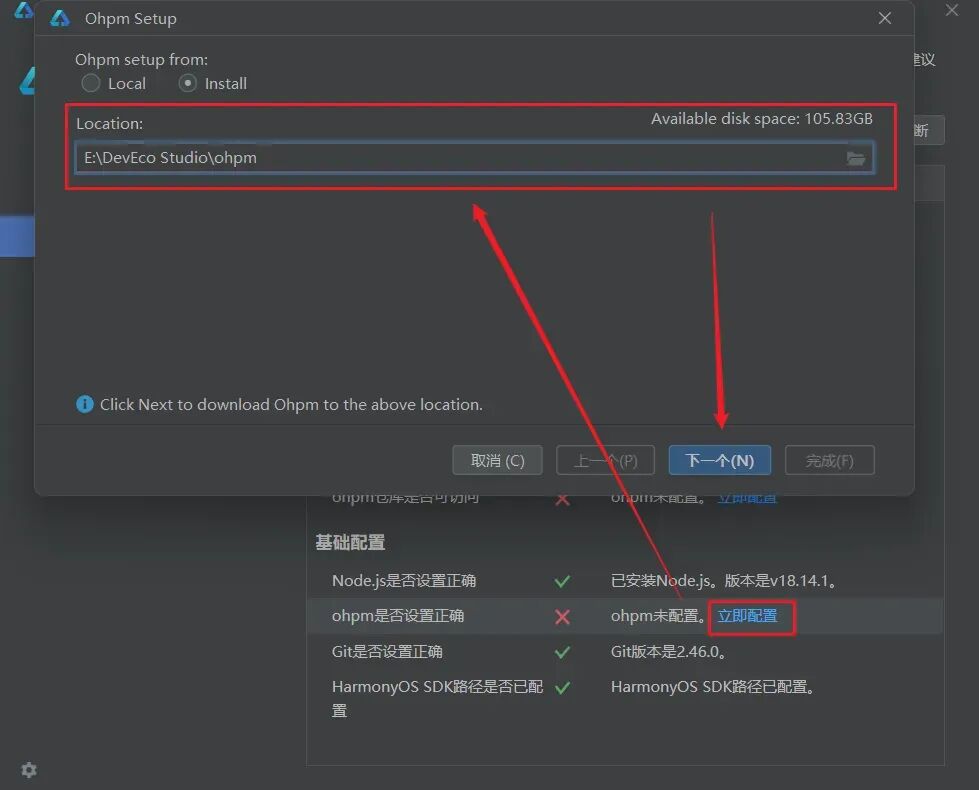
Task: Click green check for HarmonyOS SDK row
Action: pos(562,688)
